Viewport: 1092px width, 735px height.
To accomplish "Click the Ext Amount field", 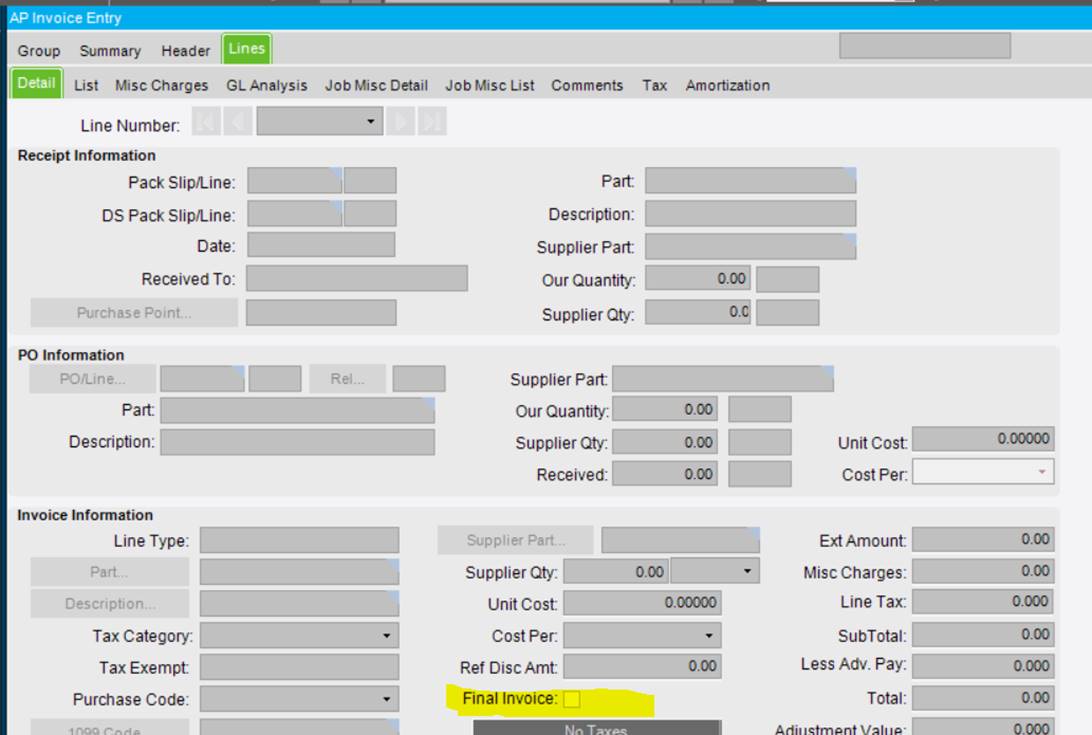I will click(983, 539).
